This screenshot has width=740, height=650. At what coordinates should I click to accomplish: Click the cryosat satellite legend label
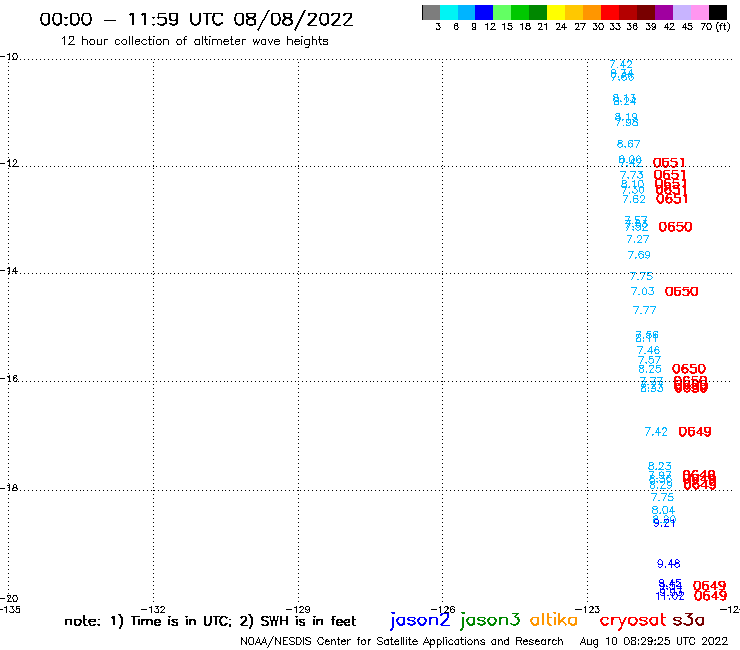click(x=632, y=620)
